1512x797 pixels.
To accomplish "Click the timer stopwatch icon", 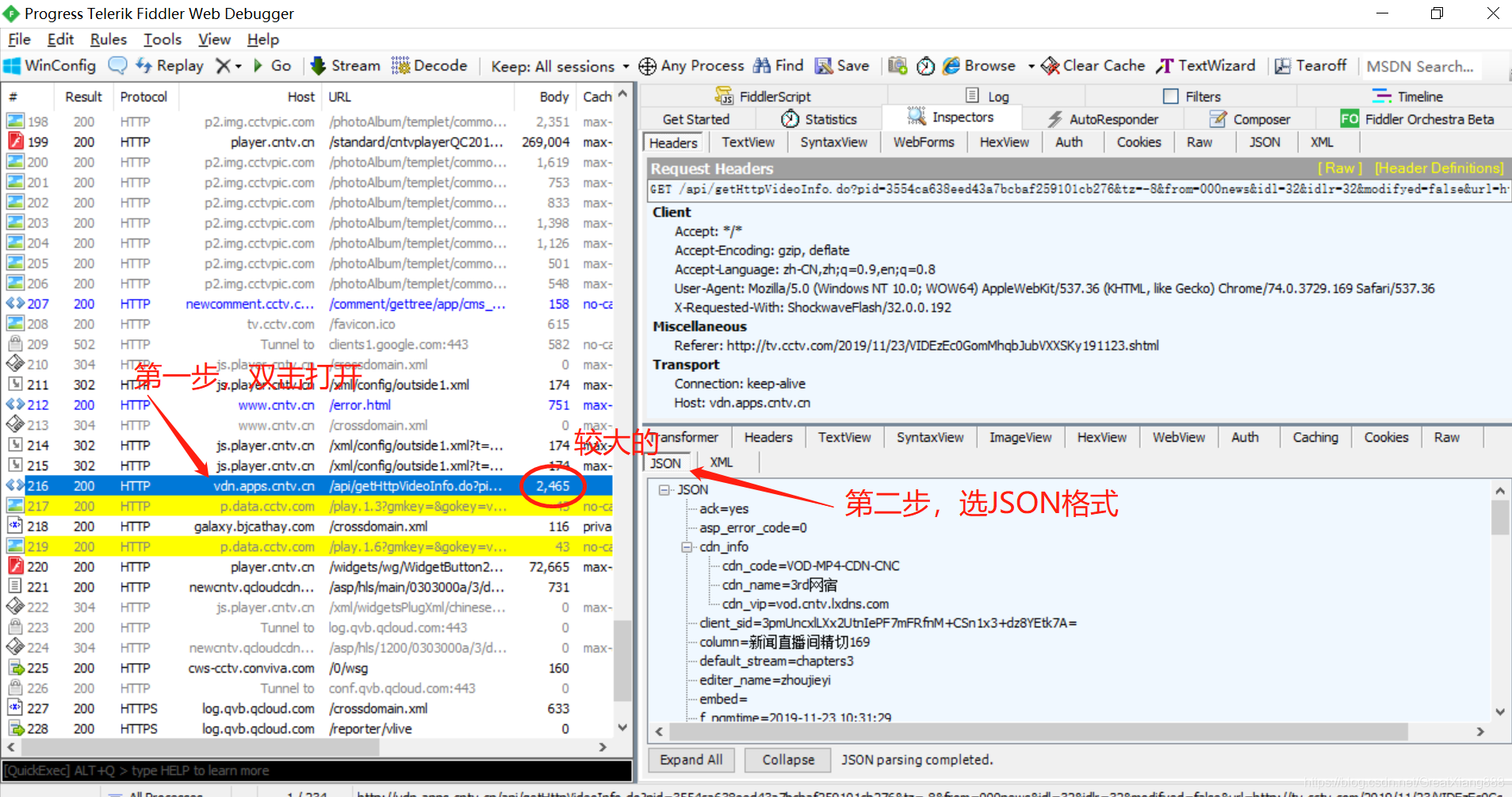I will 925,66.
